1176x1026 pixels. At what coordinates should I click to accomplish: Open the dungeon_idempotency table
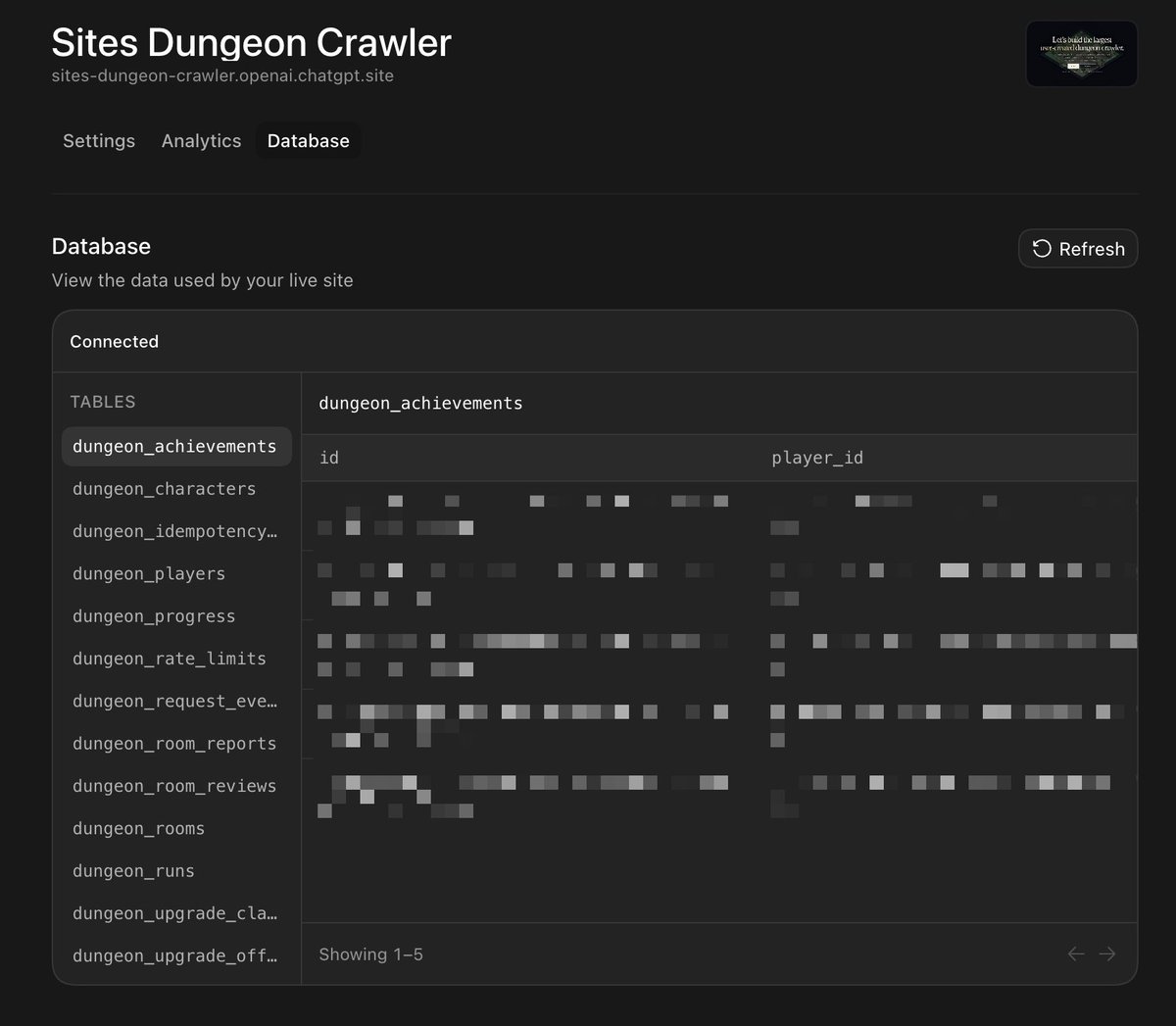point(176,531)
